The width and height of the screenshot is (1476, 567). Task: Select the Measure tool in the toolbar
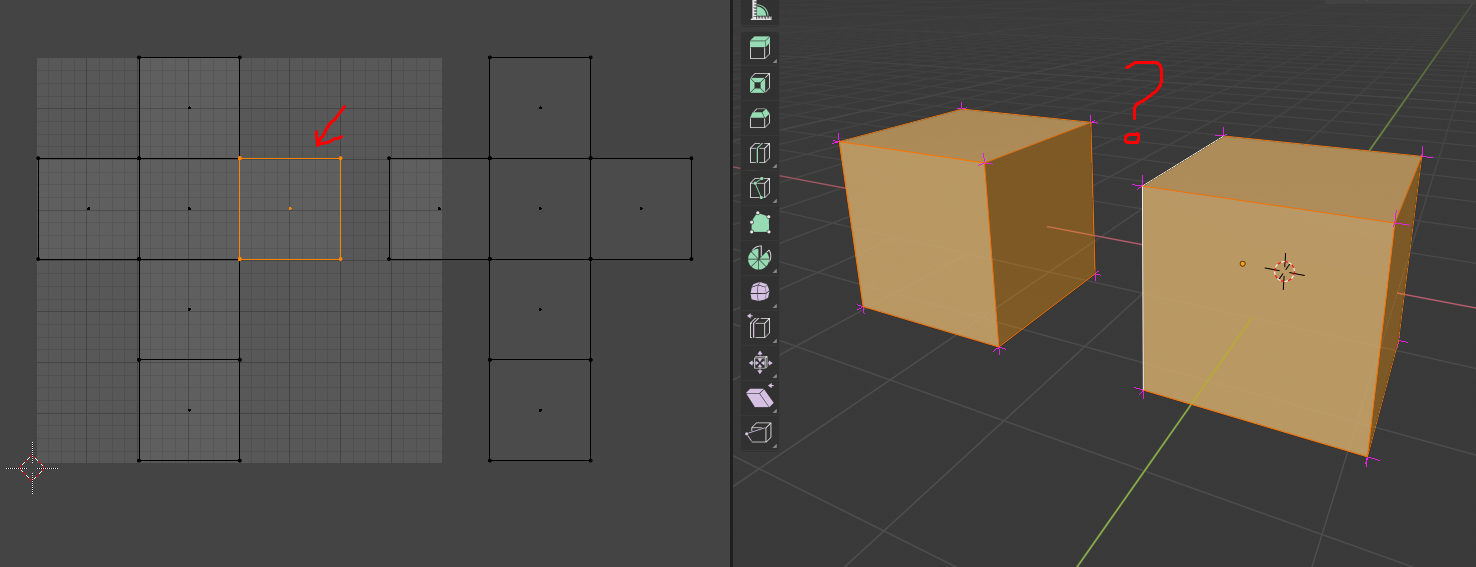point(760,11)
